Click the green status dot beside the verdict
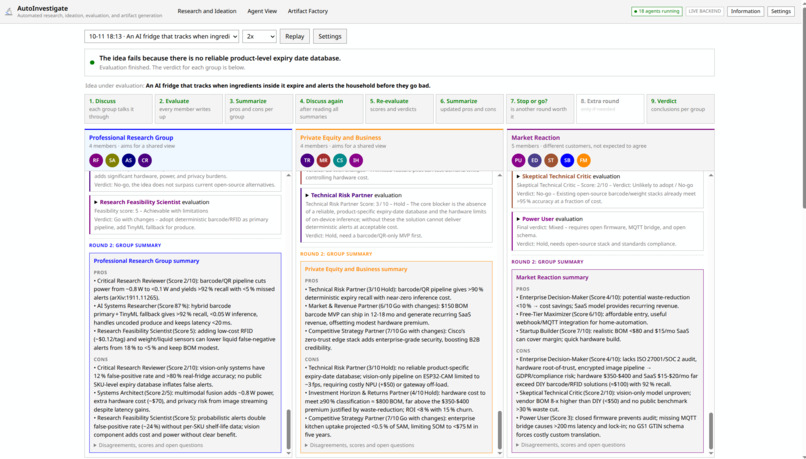This screenshot has height=459, width=806. pyautogui.click(x=92, y=63)
